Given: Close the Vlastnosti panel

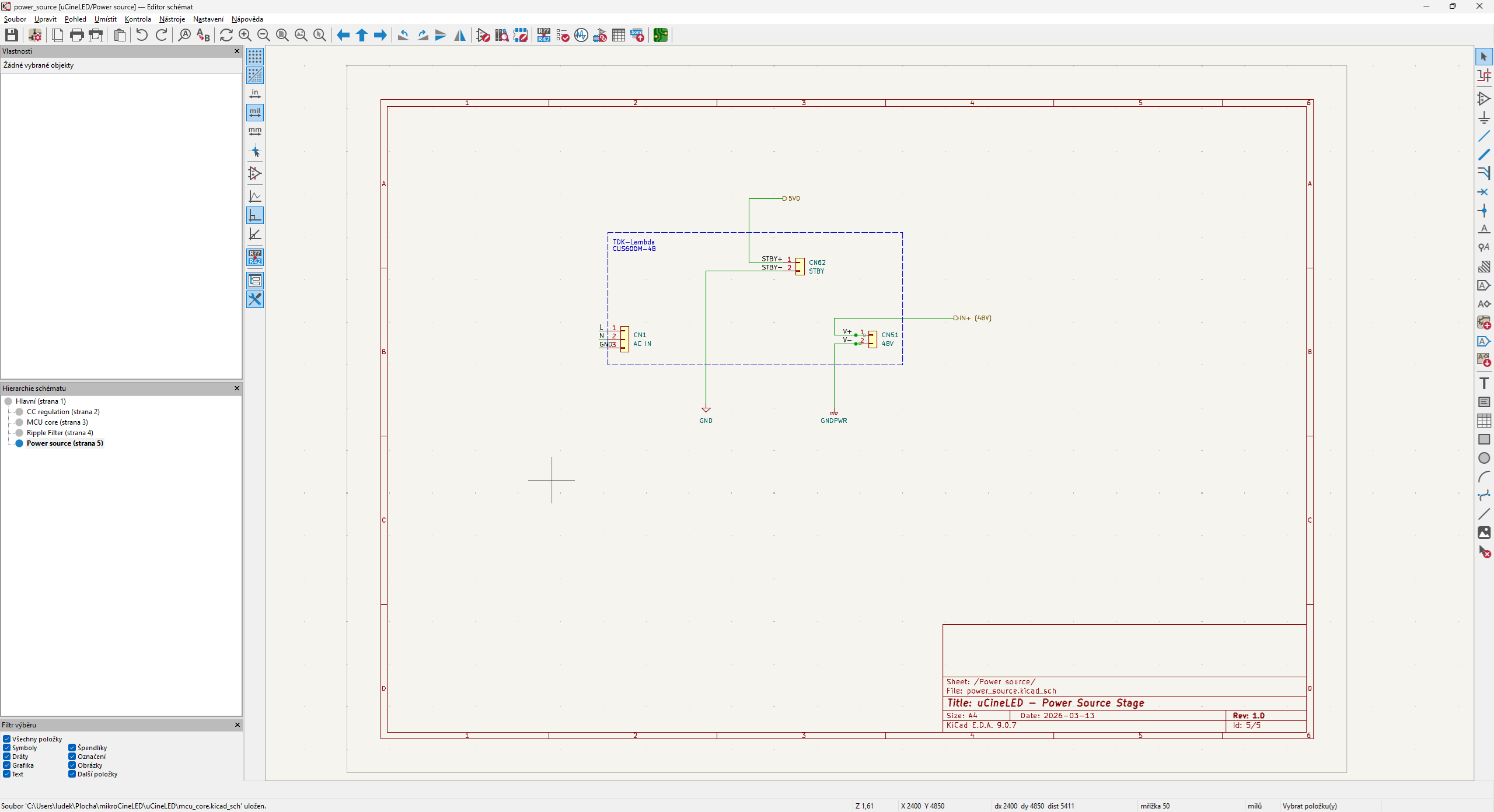Looking at the screenshot, I should point(237,51).
